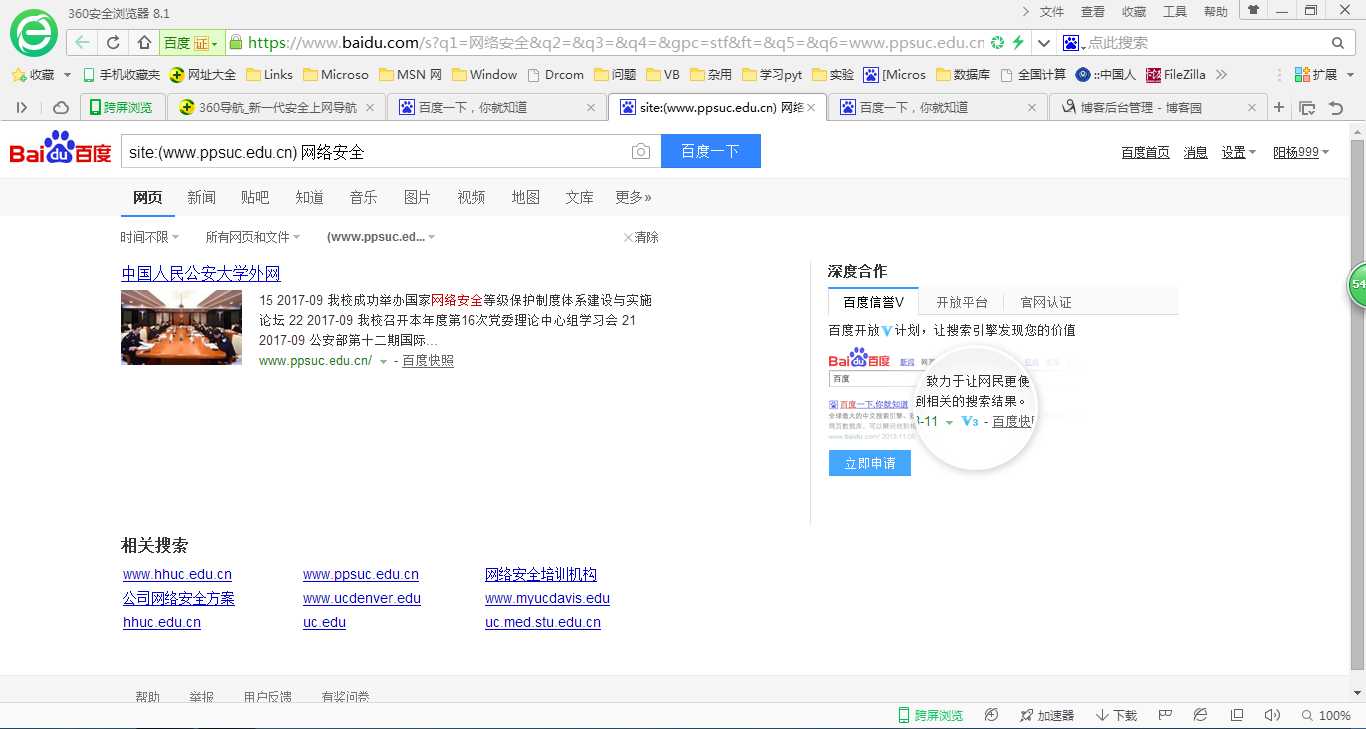This screenshot has height=729, width=1366.
Task: Click the star 收藏 favorites icon
Action: pyautogui.click(x=18, y=75)
